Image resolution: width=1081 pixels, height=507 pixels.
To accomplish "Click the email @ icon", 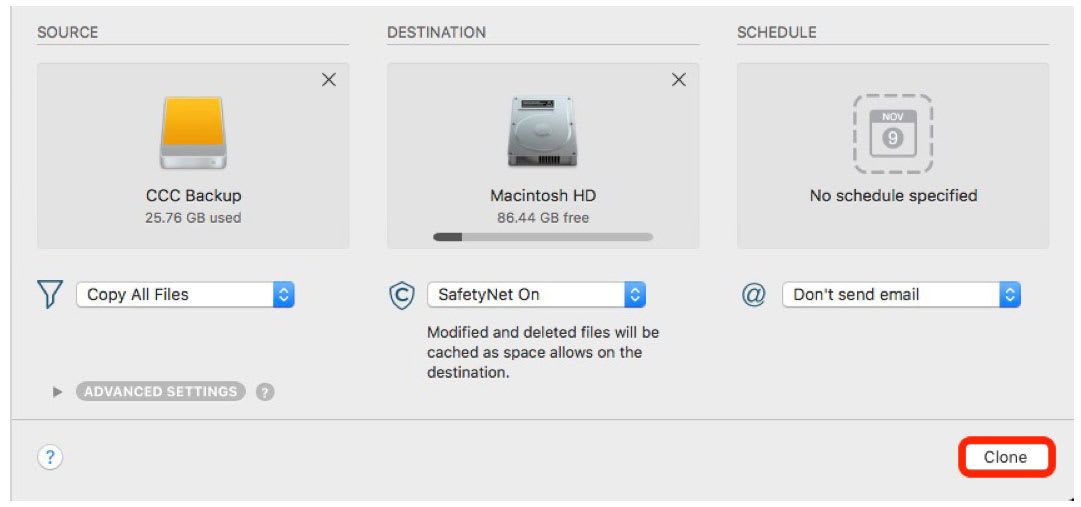I will point(754,295).
